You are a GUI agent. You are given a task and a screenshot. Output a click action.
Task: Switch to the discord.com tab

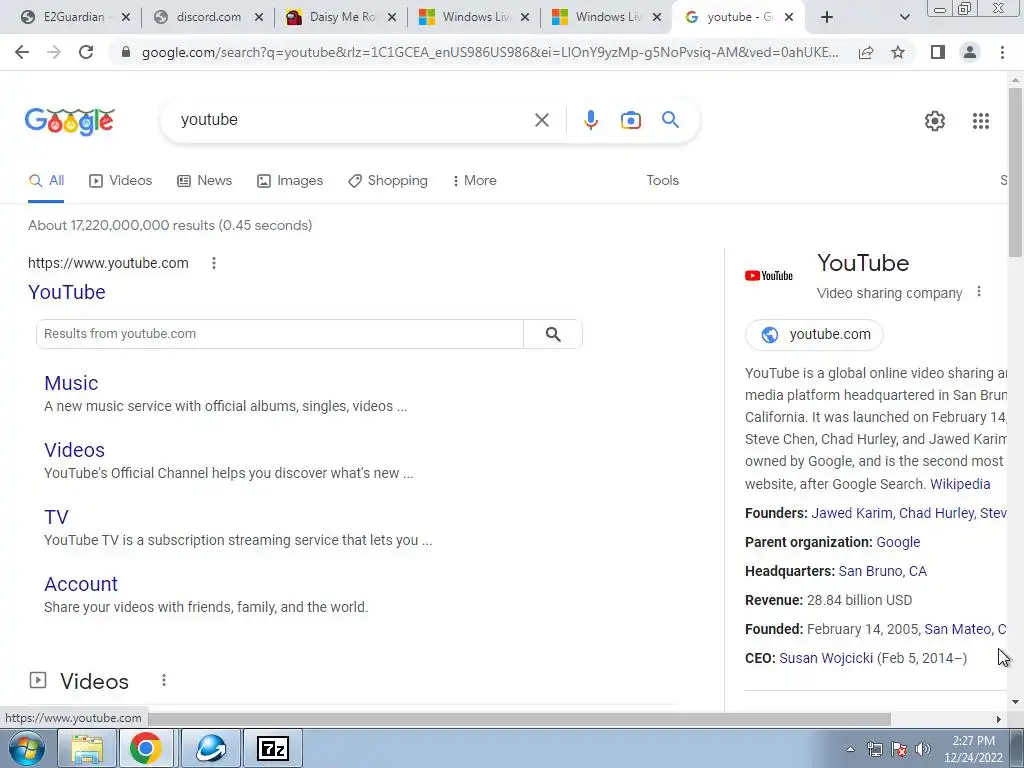pos(208,17)
